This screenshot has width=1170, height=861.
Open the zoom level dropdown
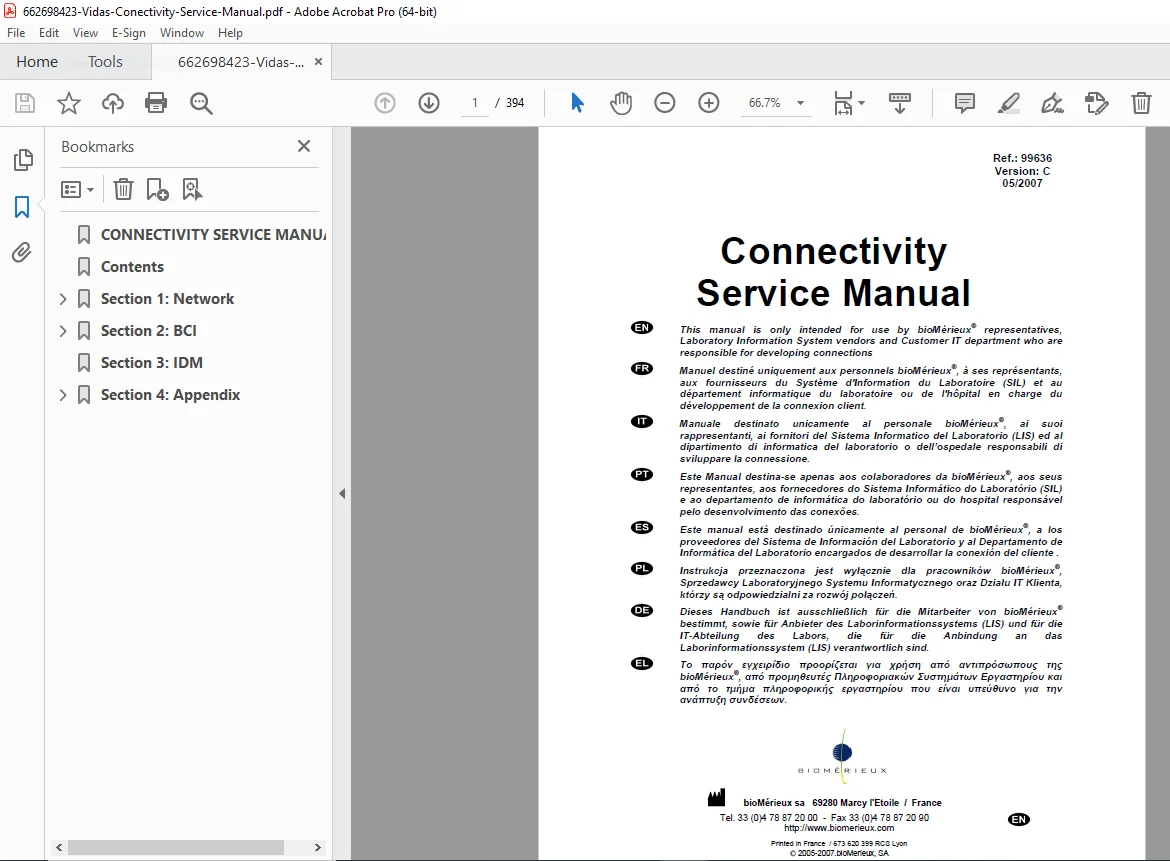[801, 103]
